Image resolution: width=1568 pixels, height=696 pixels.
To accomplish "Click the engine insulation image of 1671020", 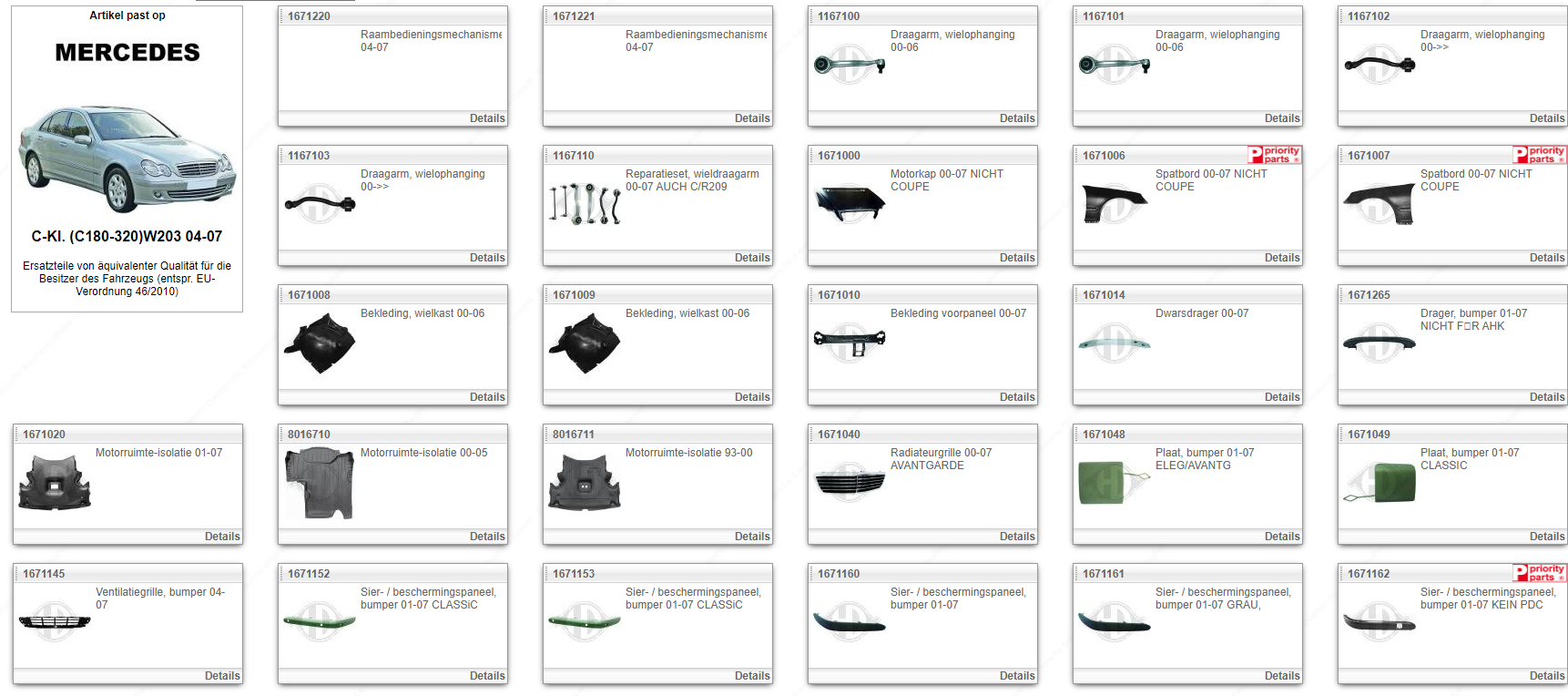I will 55,483.
